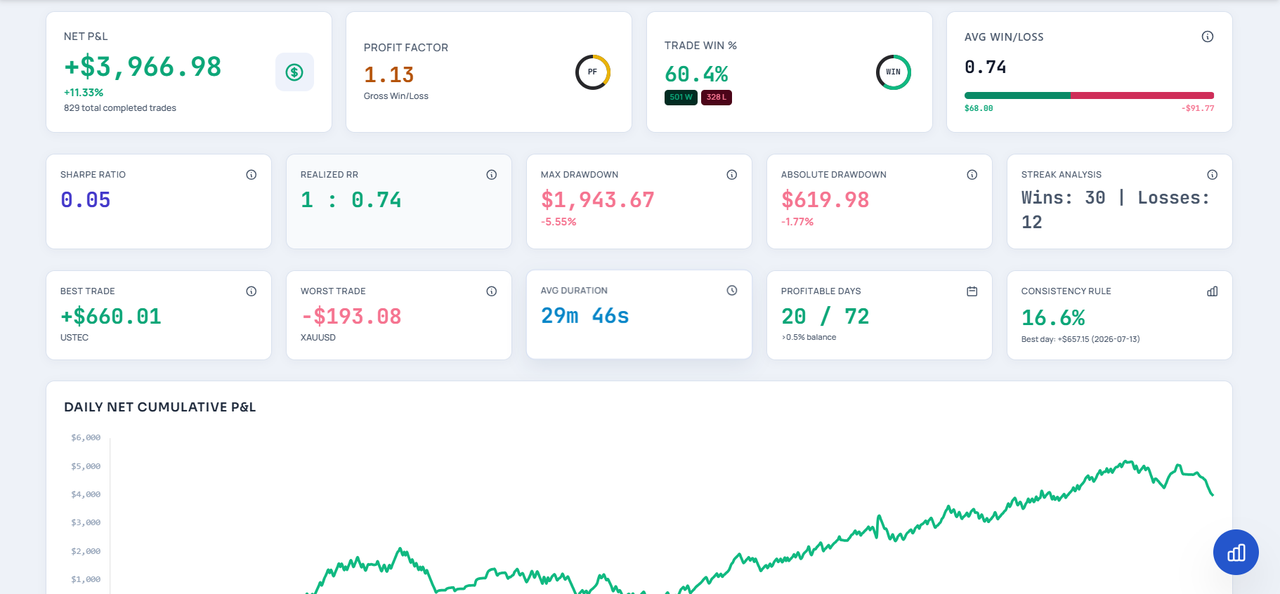
Task: Click the Daily Net Cumulative P&L heading
Action: pos(160,407)
